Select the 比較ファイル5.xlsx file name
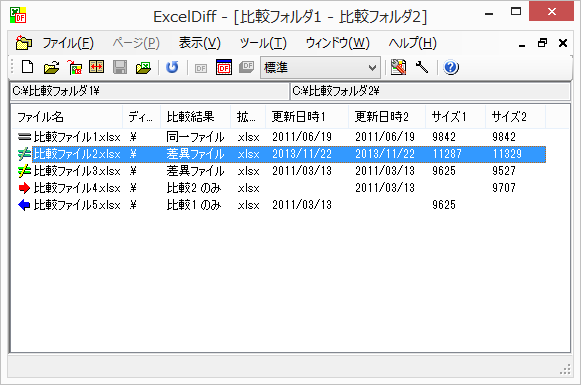Image resolution: width=581 pixels, height=385 pixels. click(77, 205)
